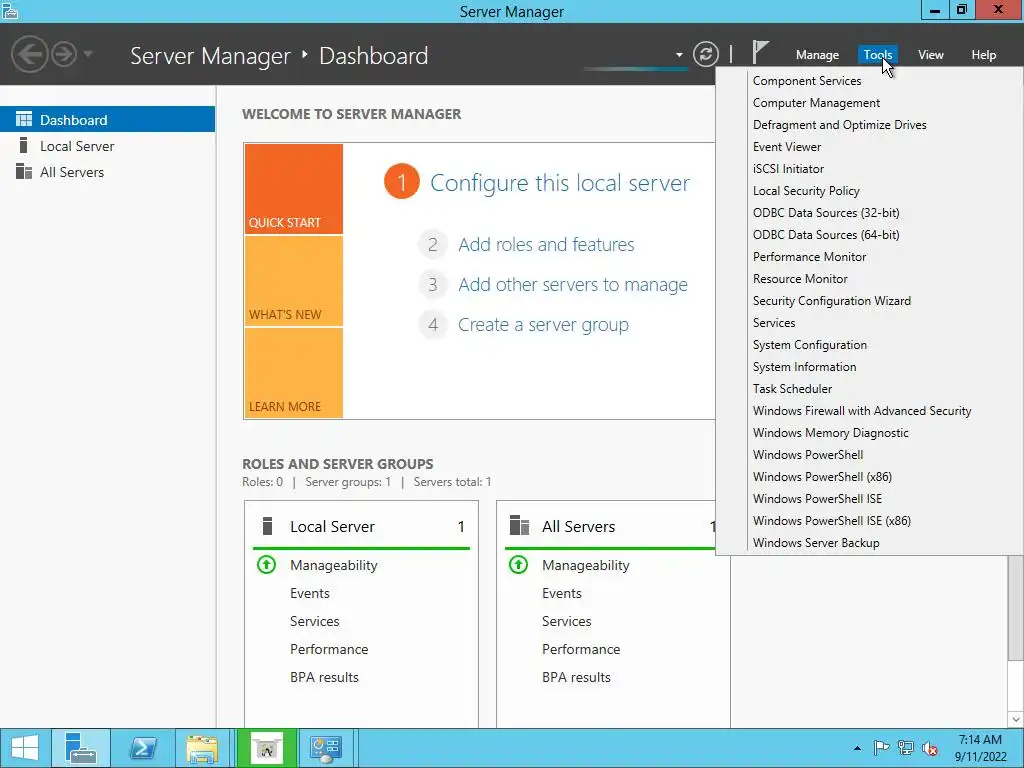Launch Resource Monitor

pyautogui.click(x=800, y=279)
